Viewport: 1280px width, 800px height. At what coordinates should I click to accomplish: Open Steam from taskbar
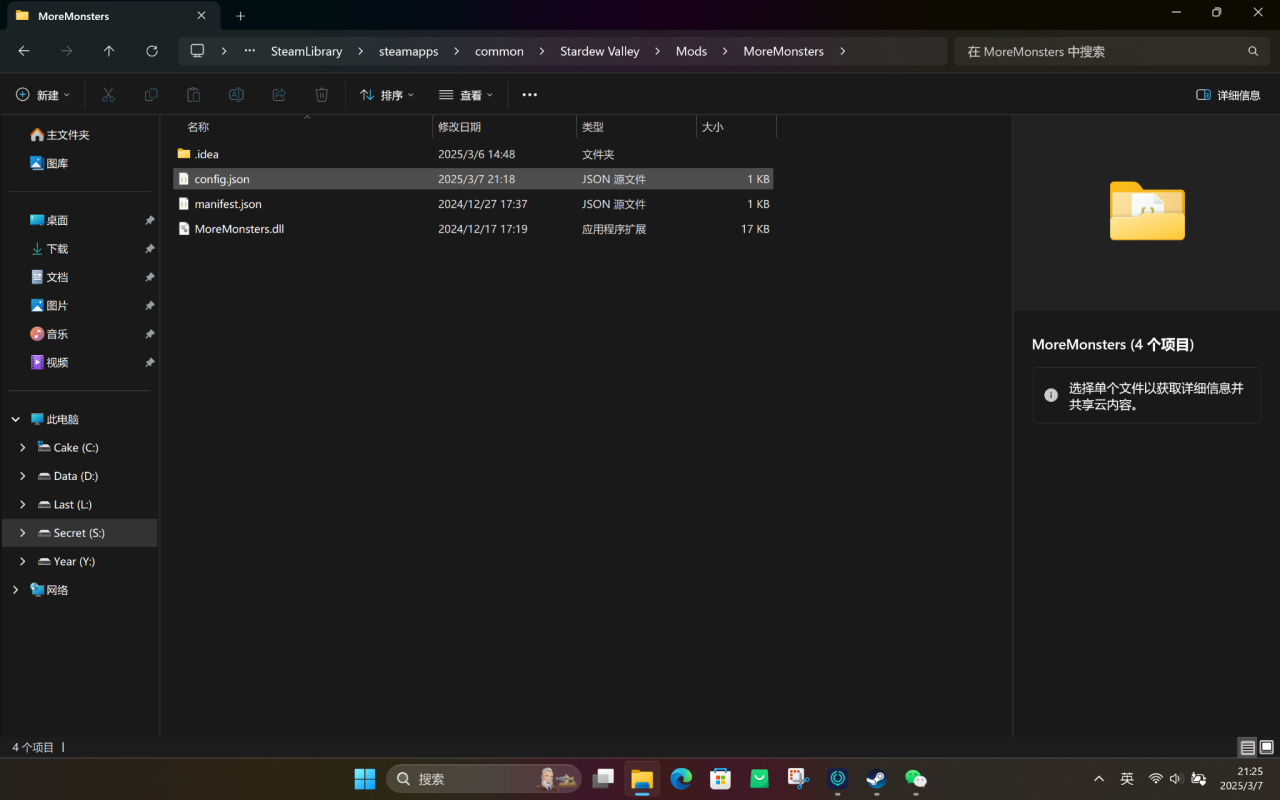(x=876, y=779)
